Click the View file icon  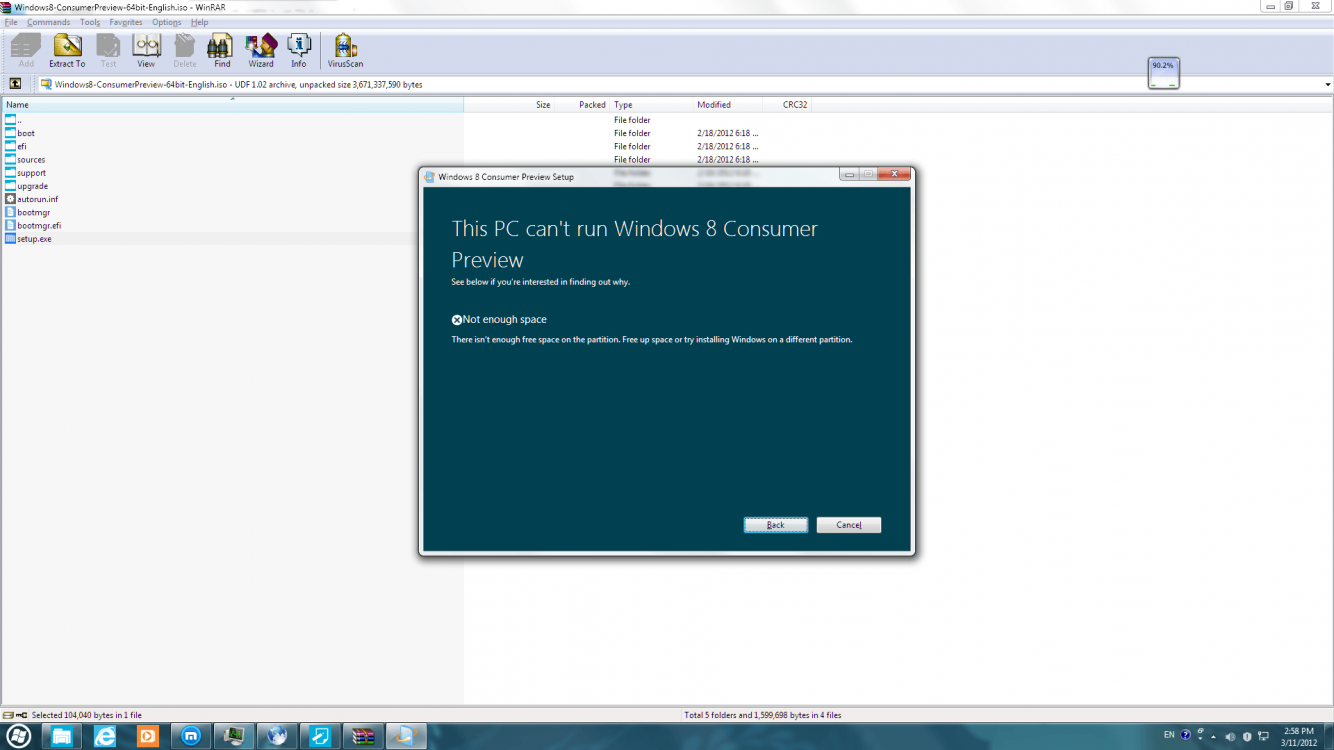(146, 50)
